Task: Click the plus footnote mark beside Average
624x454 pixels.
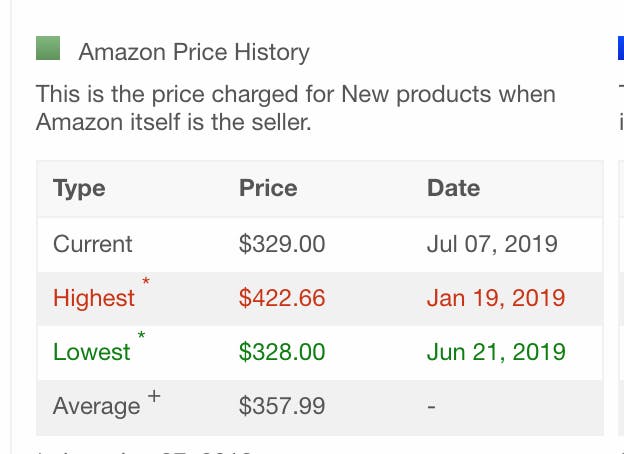Action: (x=154, y=396)
